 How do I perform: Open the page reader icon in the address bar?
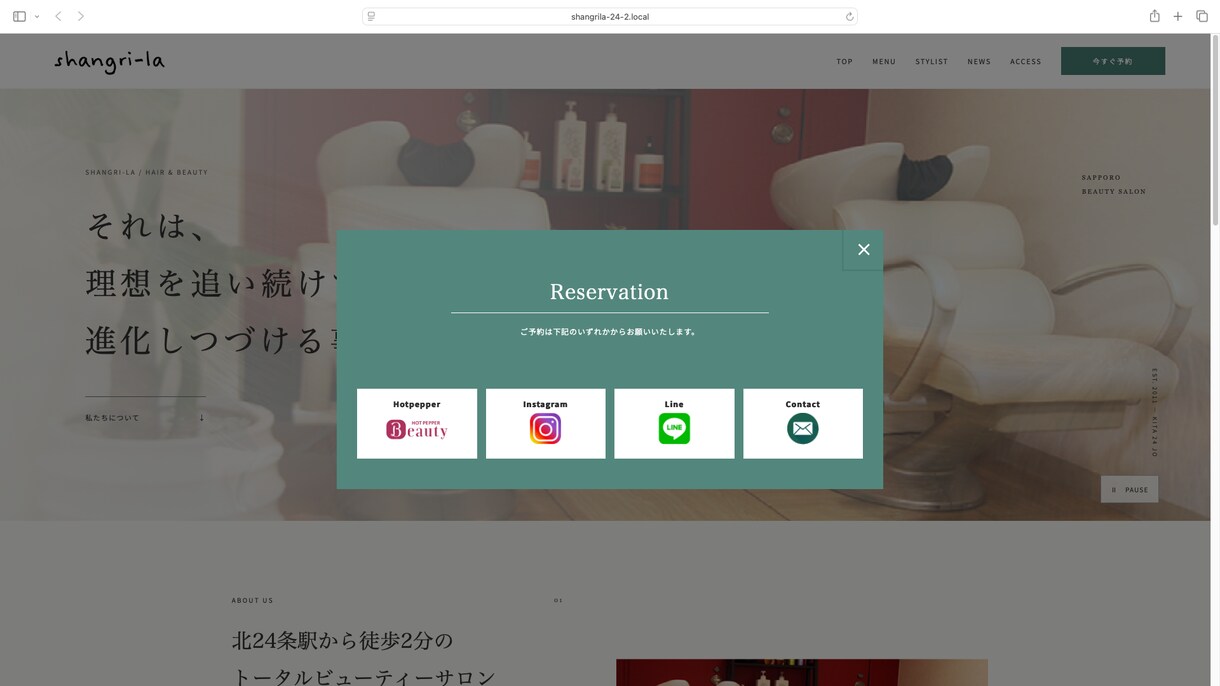[371, 16]
